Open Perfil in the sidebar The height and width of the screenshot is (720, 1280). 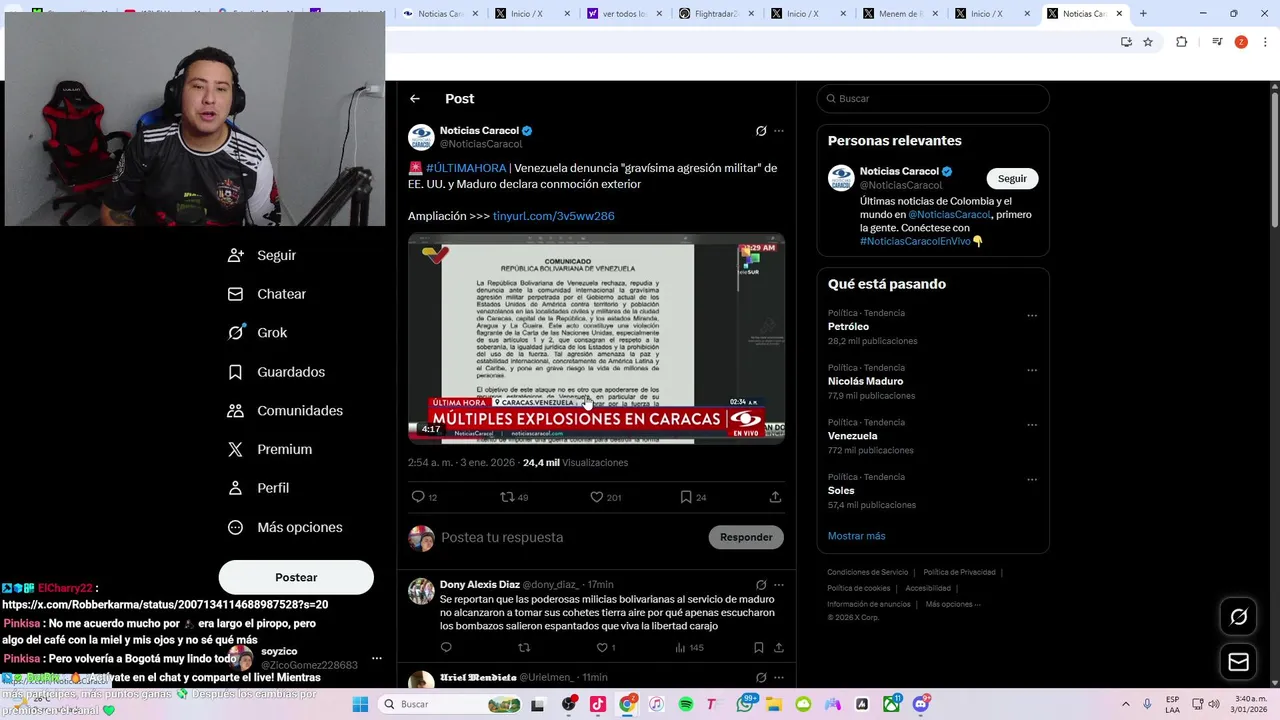(258, 488)
